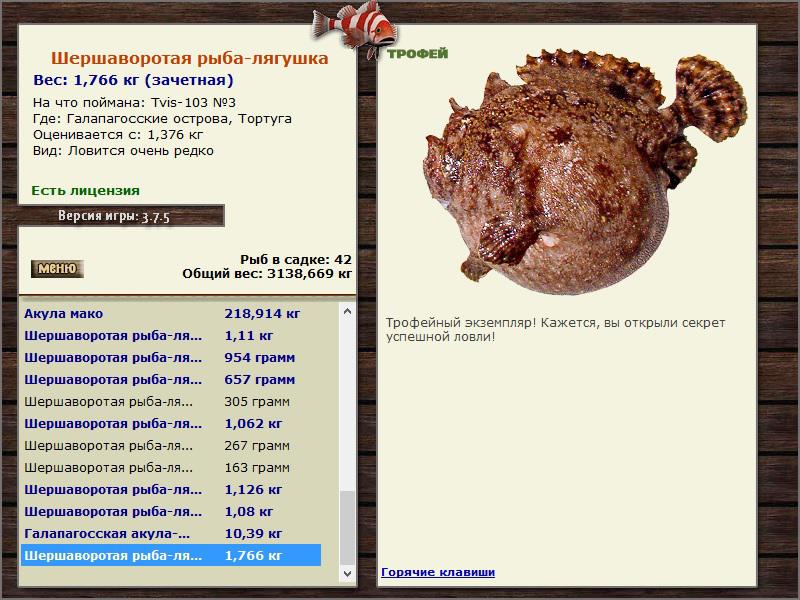
Task: Select the frogfish row weighing 163 грамм
Action: (x=171, y=467)
